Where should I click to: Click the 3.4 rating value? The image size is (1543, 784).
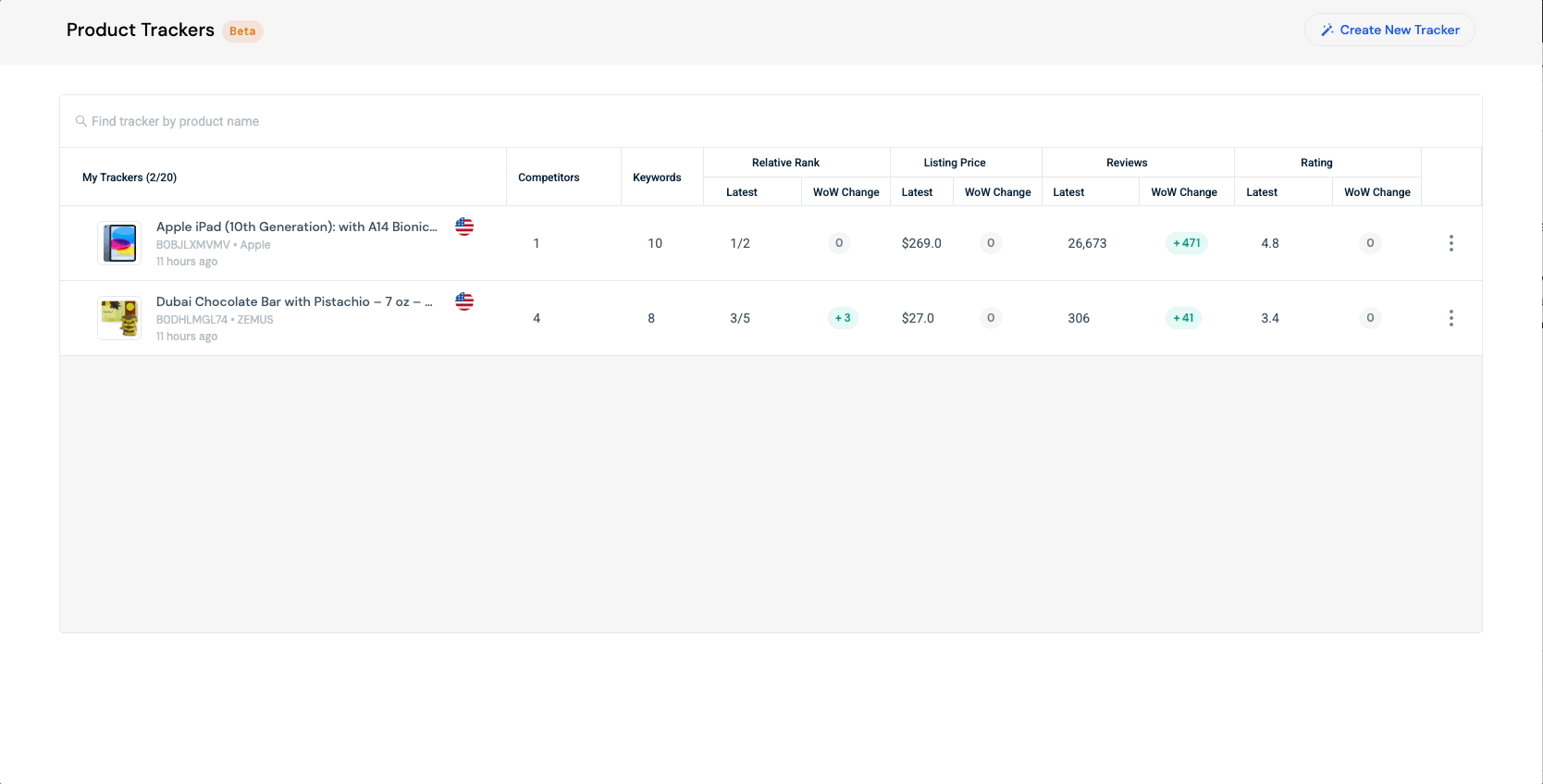1270,318
